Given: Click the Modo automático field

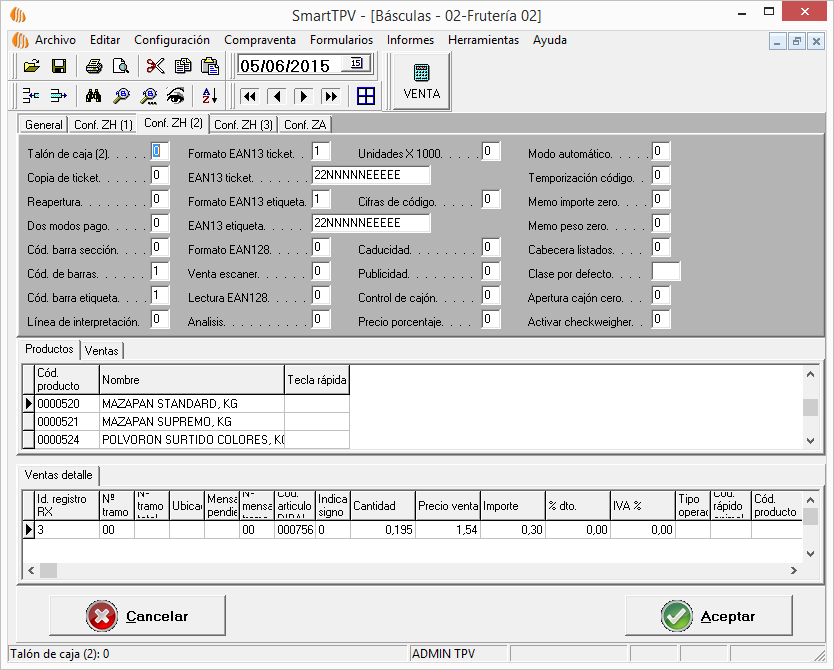Looking at the screenshot, I should (x=661, y=152).
